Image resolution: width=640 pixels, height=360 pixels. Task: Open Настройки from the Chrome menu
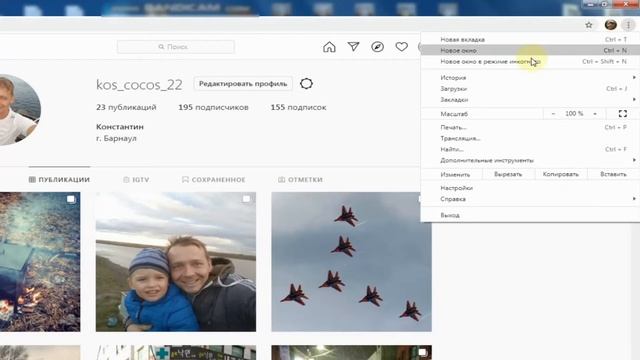[530, 188]
